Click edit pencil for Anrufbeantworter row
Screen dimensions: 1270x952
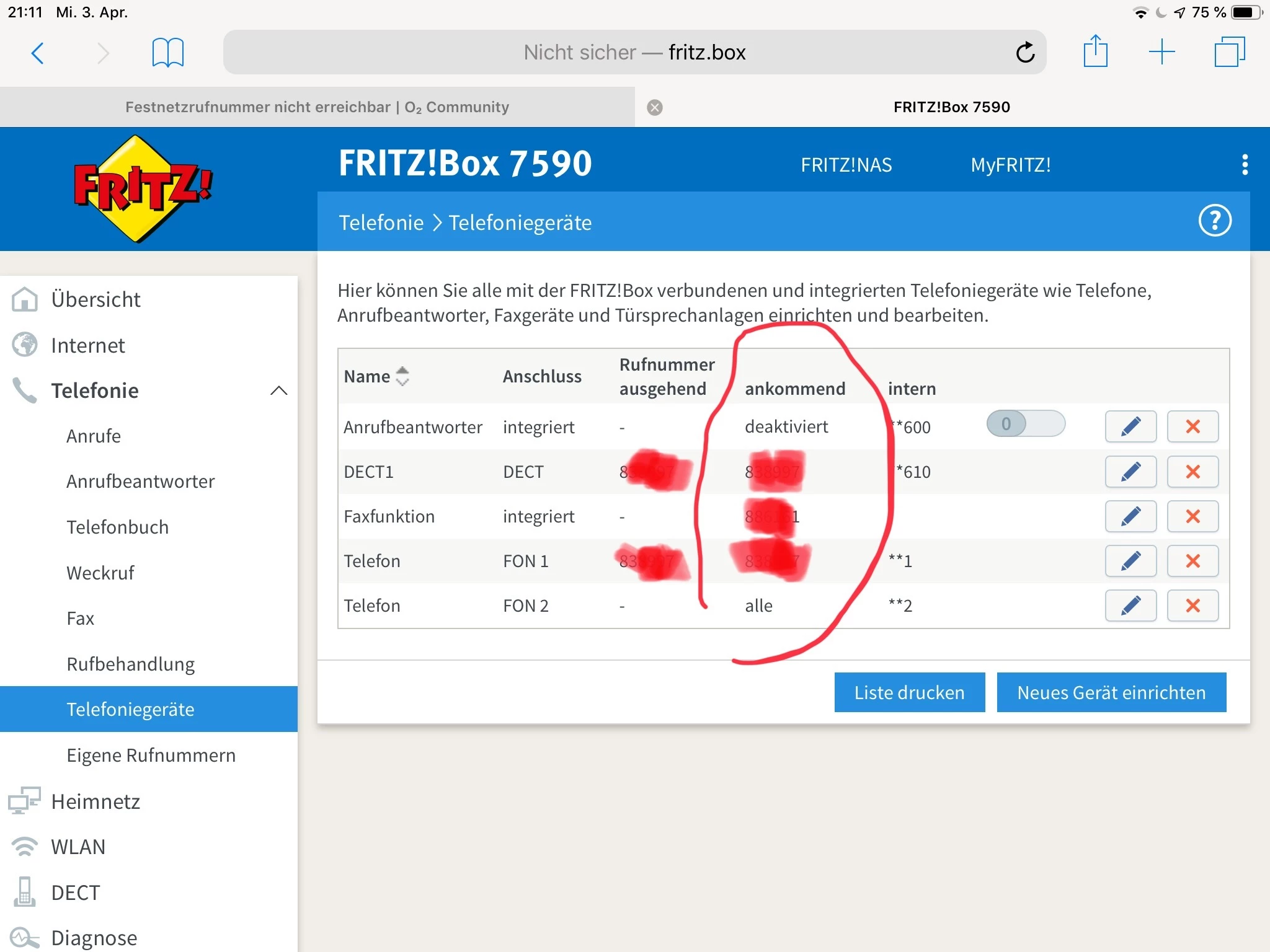(1130, 426)
